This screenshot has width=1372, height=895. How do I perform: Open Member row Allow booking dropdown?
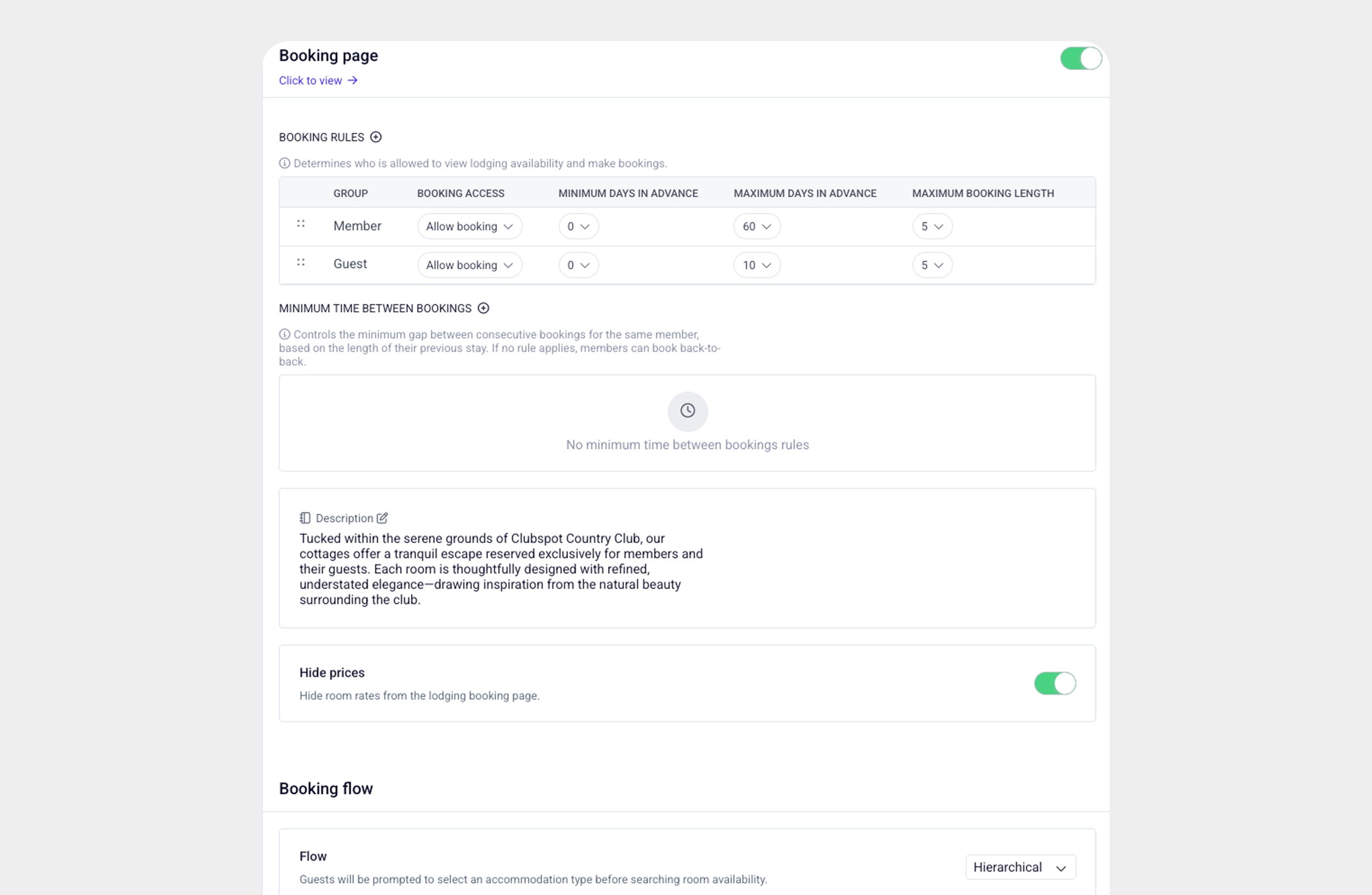point(469,226)
